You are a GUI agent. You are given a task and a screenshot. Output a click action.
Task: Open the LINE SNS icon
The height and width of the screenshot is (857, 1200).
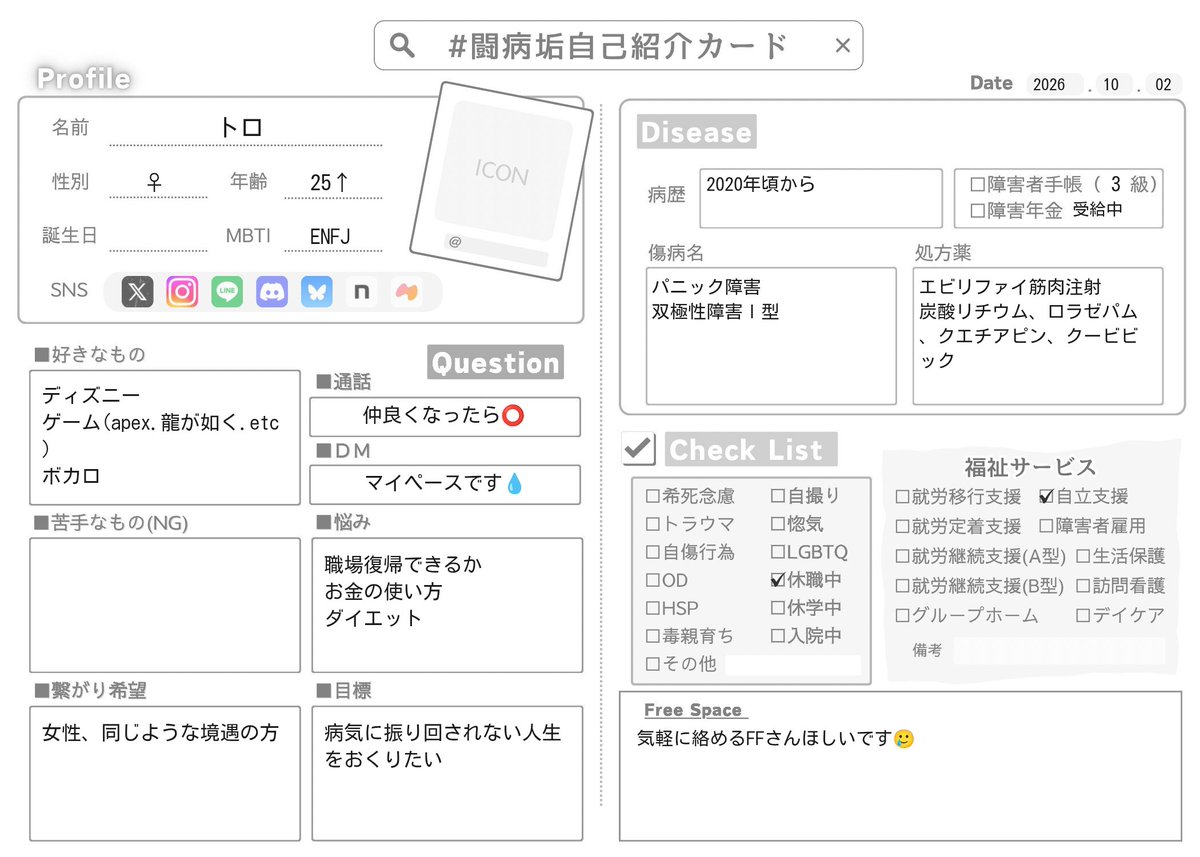coord(227,291)
